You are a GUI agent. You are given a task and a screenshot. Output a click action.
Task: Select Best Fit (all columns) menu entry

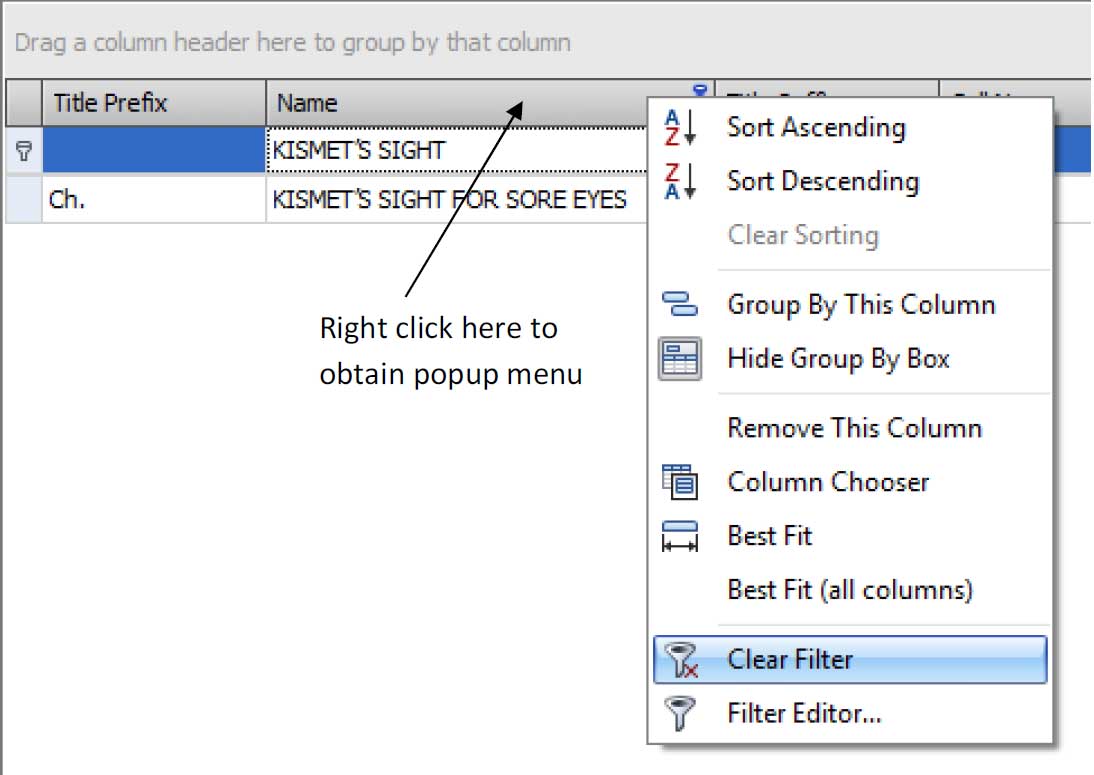tap(849, 590)
